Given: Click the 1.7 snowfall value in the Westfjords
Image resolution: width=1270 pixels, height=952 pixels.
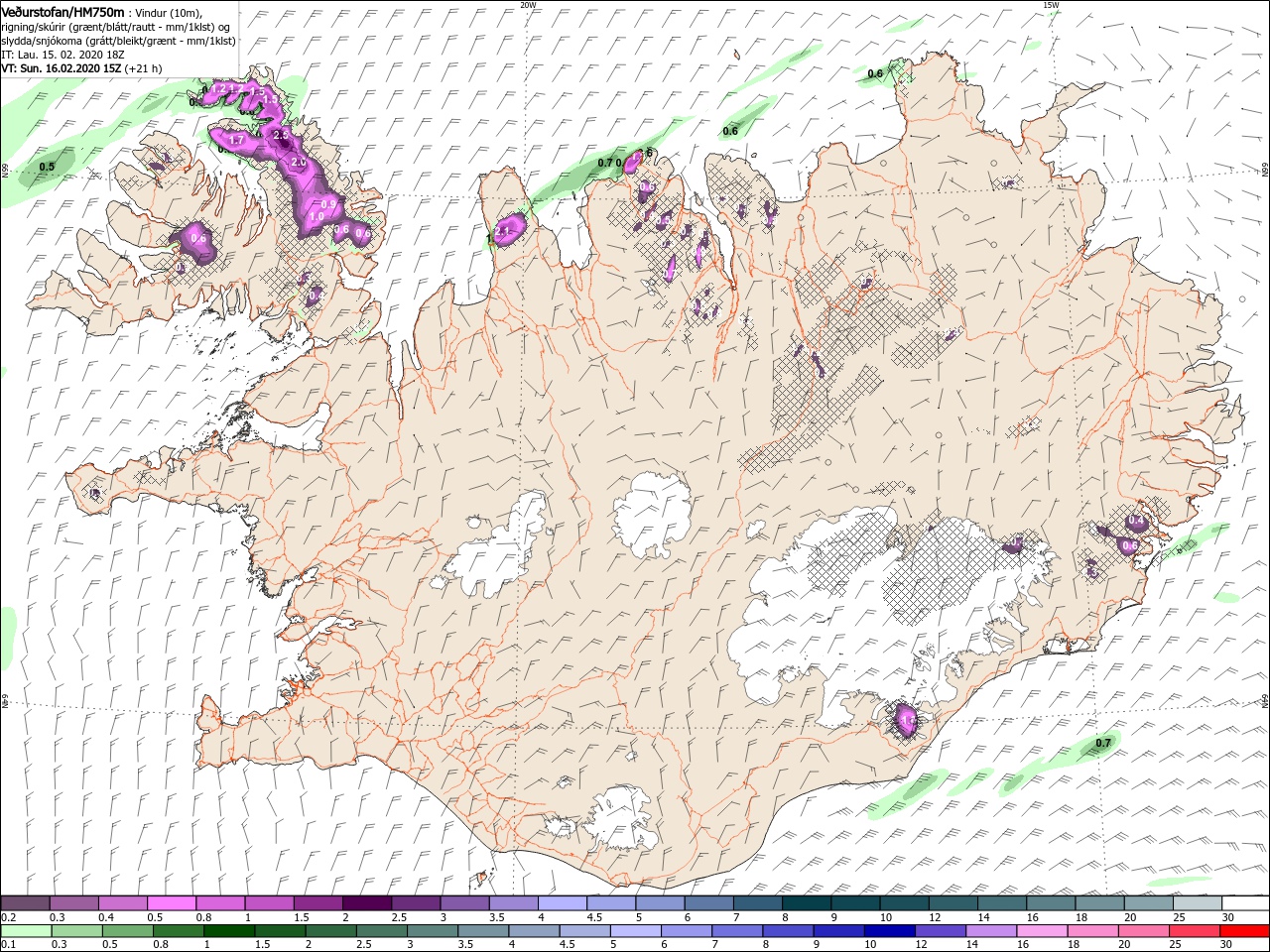Looking at the screenshot, I should click(x=237, y=141).
